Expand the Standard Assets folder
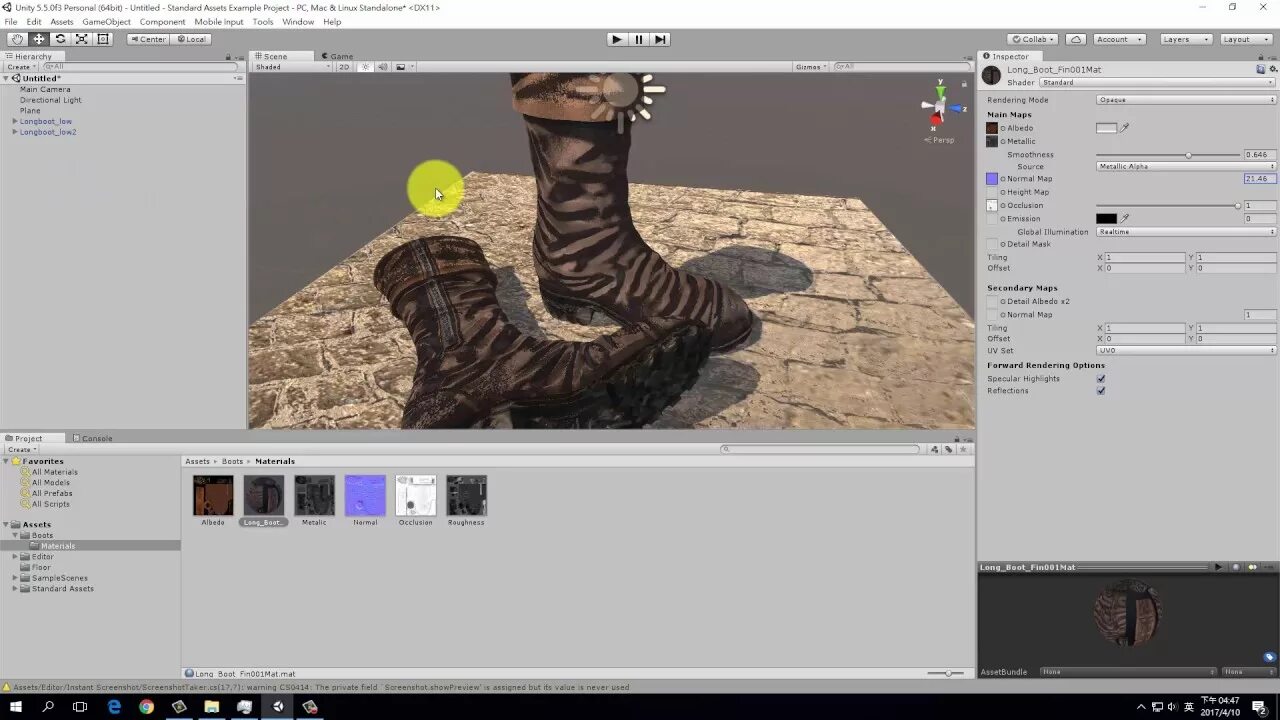1280x720 pixels. pos(15,588)
